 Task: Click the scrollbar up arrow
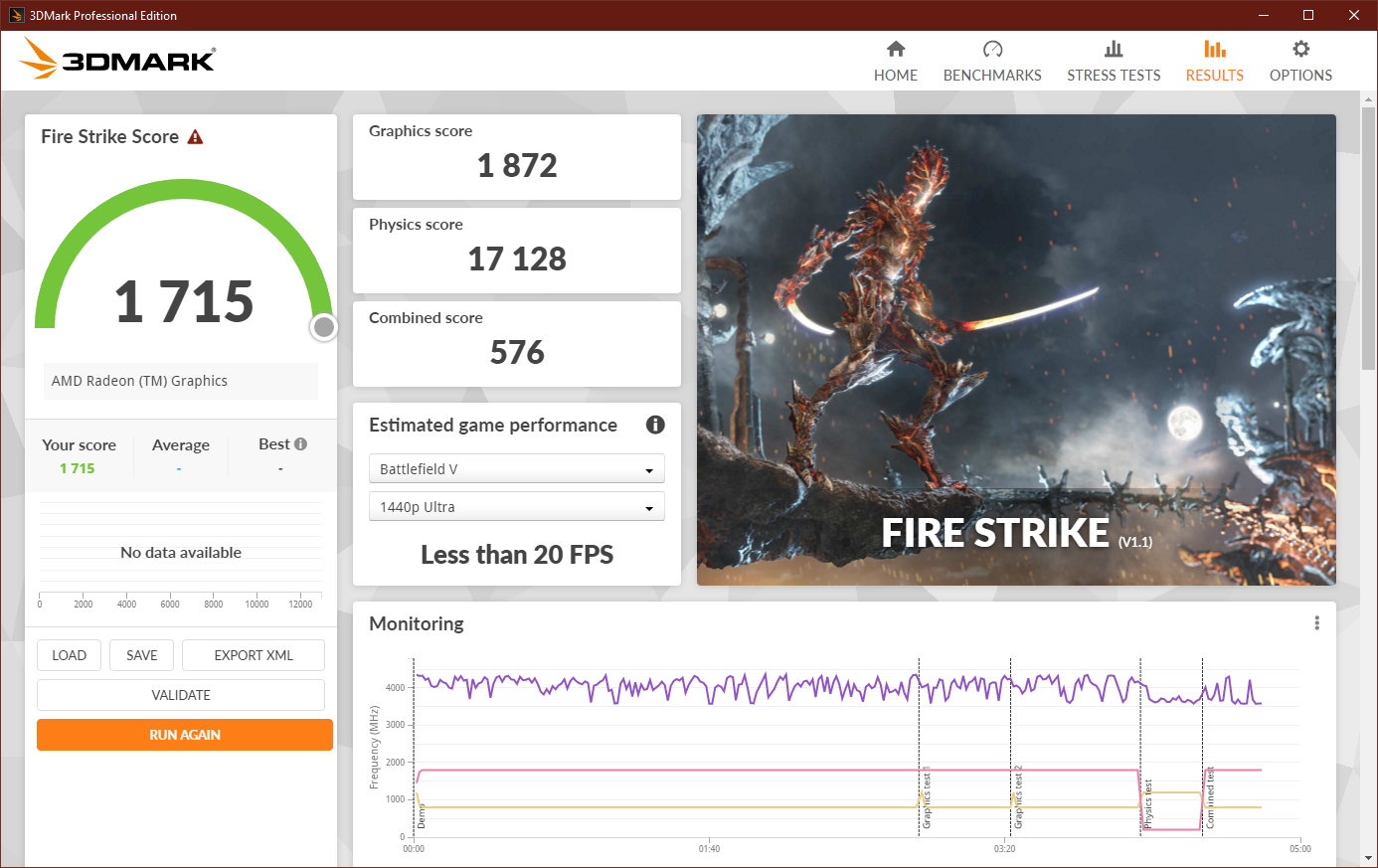point(1369,98)
